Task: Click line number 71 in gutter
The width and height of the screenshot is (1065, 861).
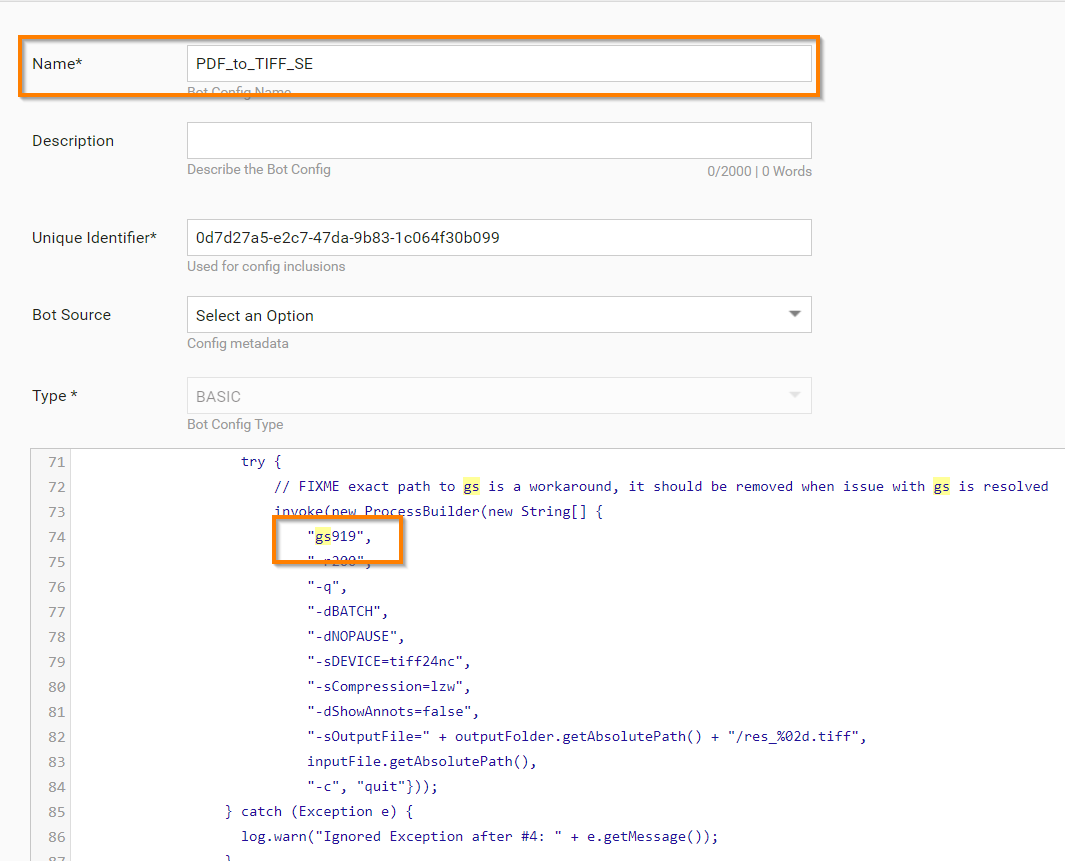Action: pos(57,462)
